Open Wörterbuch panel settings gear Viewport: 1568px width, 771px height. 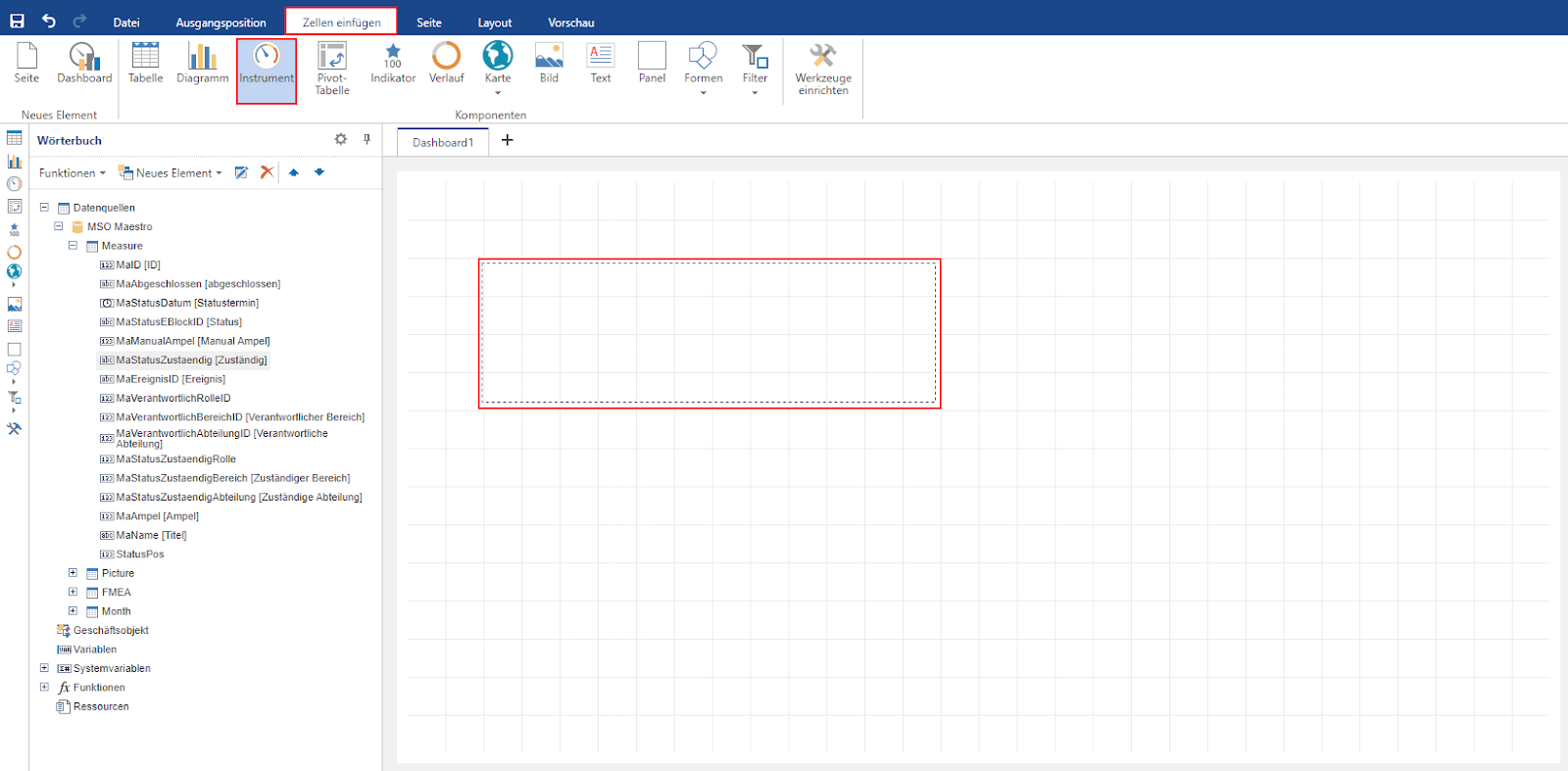(x=341, y=139)
